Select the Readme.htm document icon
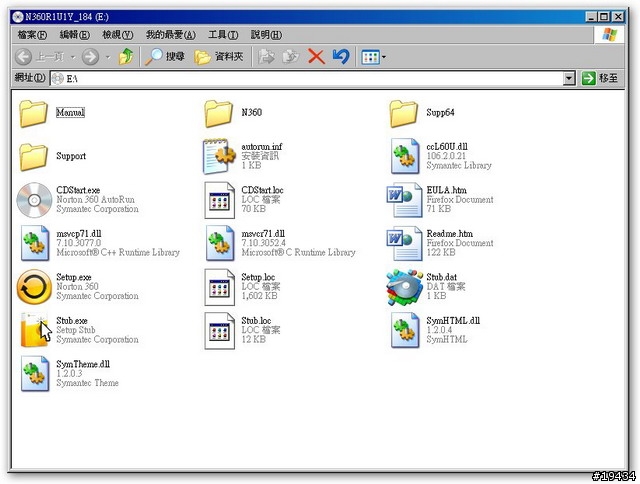640x484 pixels. tap(404, 243)
